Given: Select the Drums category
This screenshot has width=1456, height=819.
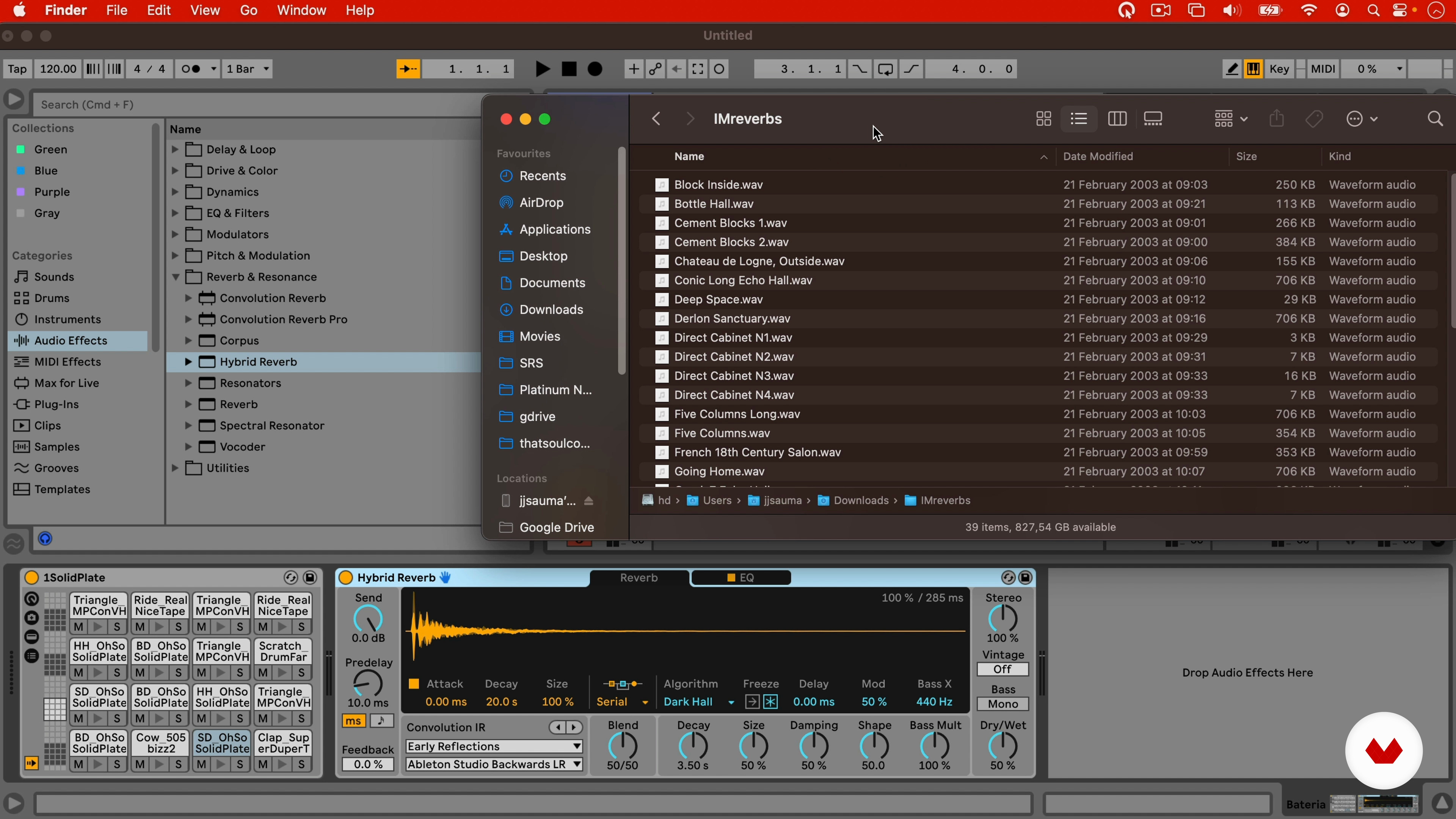Looking at the screenshot, I should 52,298.
